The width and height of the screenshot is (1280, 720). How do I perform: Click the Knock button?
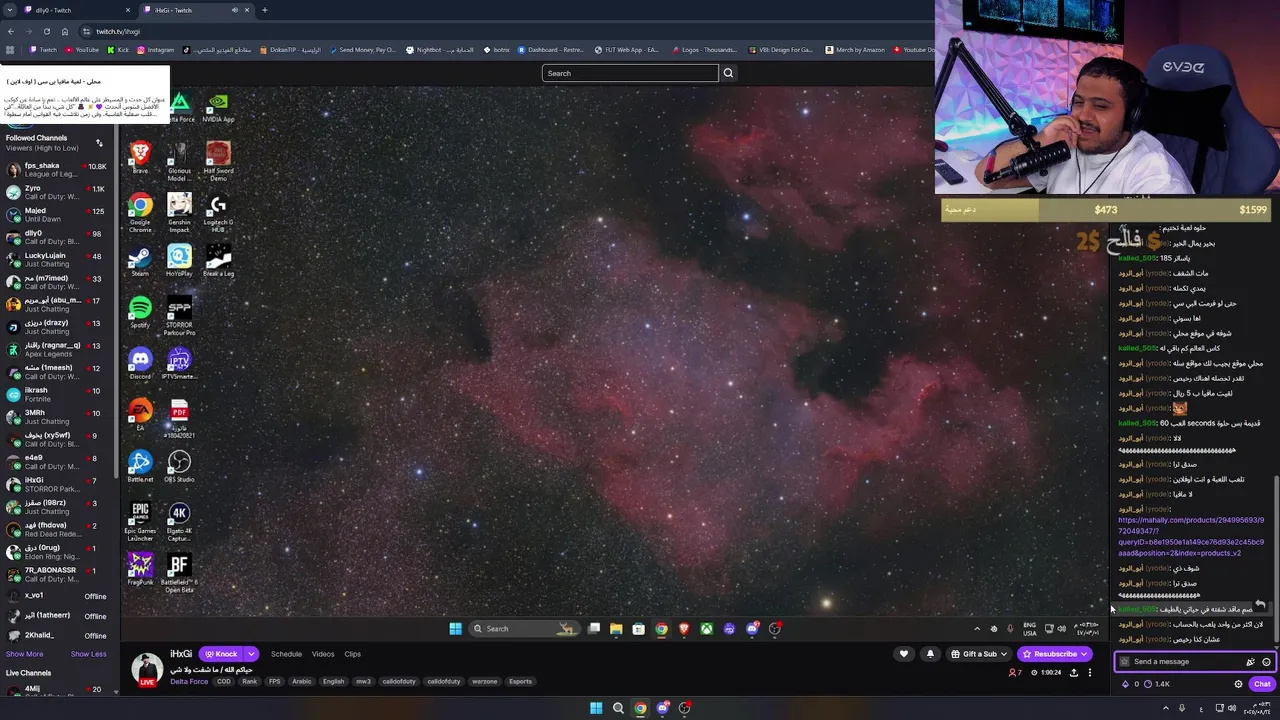click(x=221, y=654)
